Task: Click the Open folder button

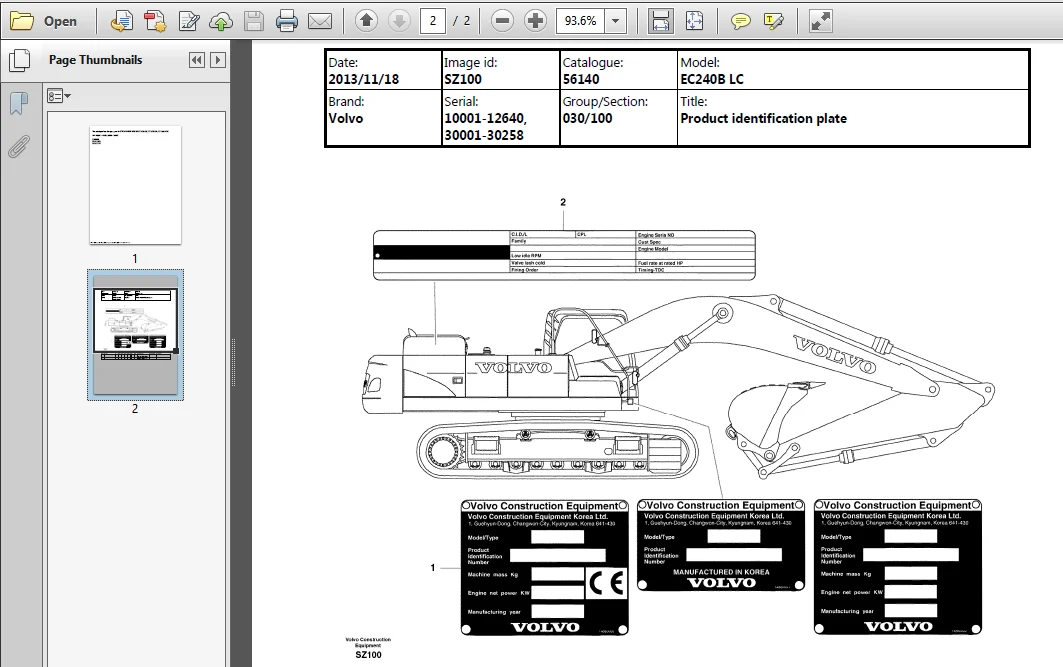Action: tap(44, 21)
